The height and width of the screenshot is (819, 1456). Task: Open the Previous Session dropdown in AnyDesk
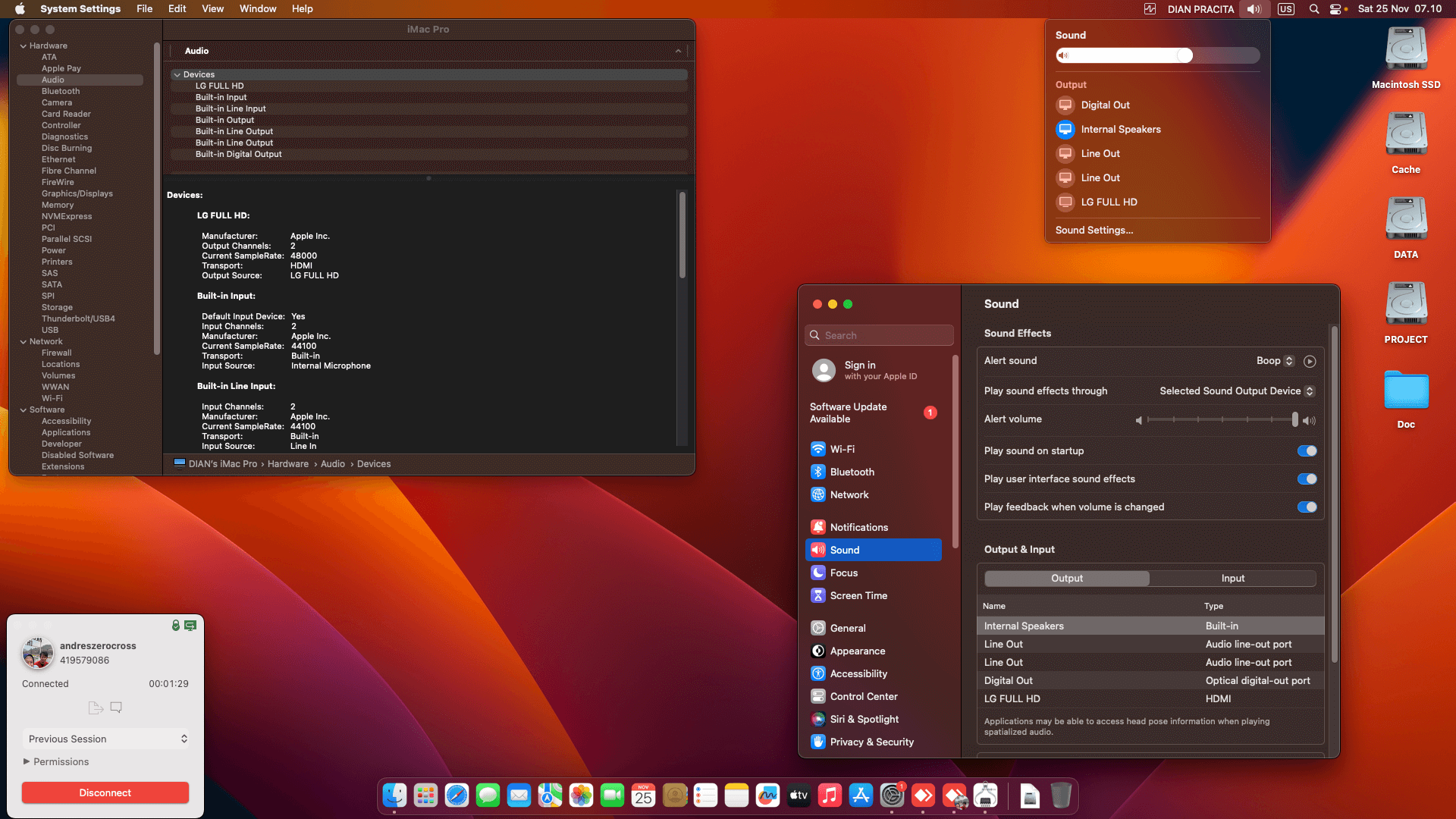(105, 739)
